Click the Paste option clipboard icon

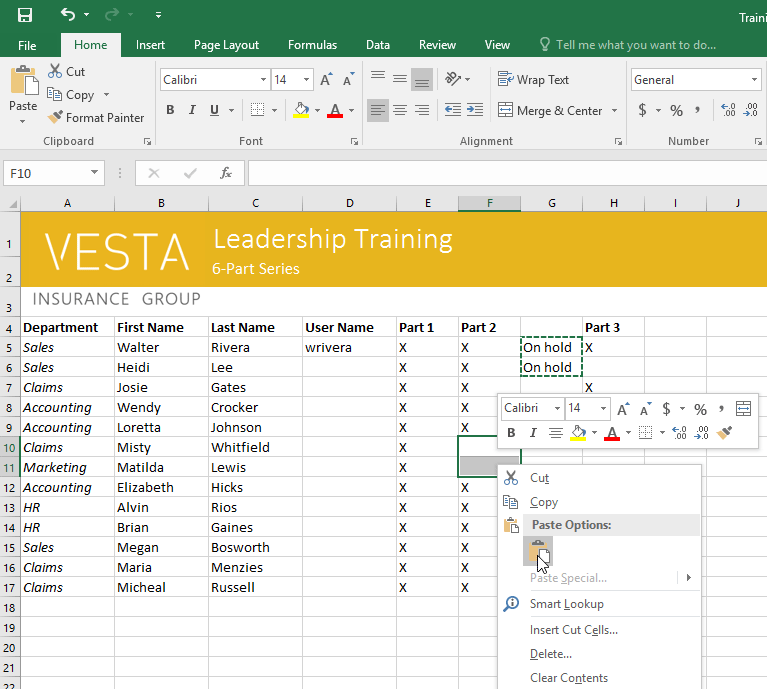tap(537, 551)
